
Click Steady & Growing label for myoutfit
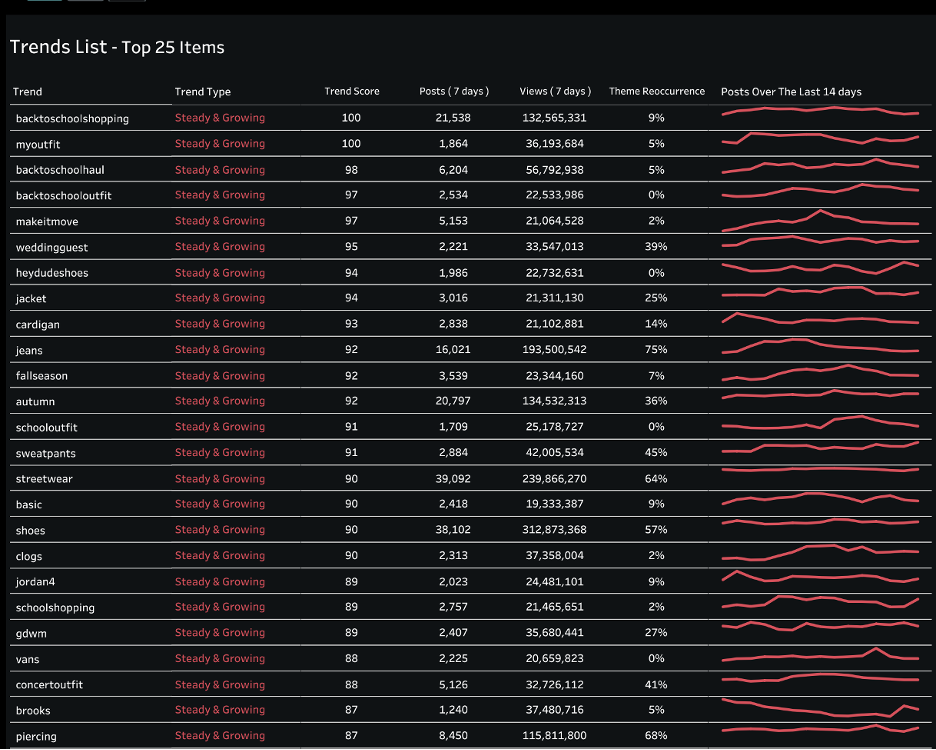(220, 144)
